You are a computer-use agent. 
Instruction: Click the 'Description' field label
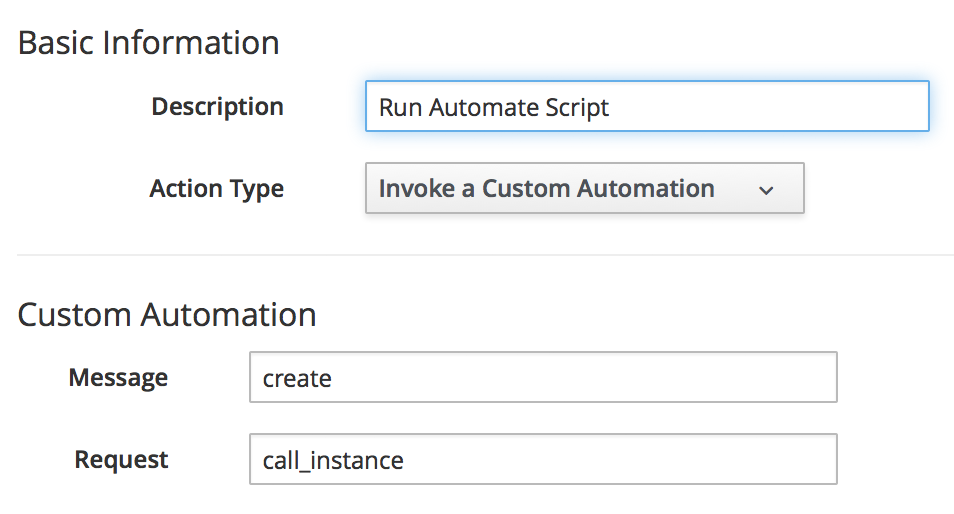217,107
